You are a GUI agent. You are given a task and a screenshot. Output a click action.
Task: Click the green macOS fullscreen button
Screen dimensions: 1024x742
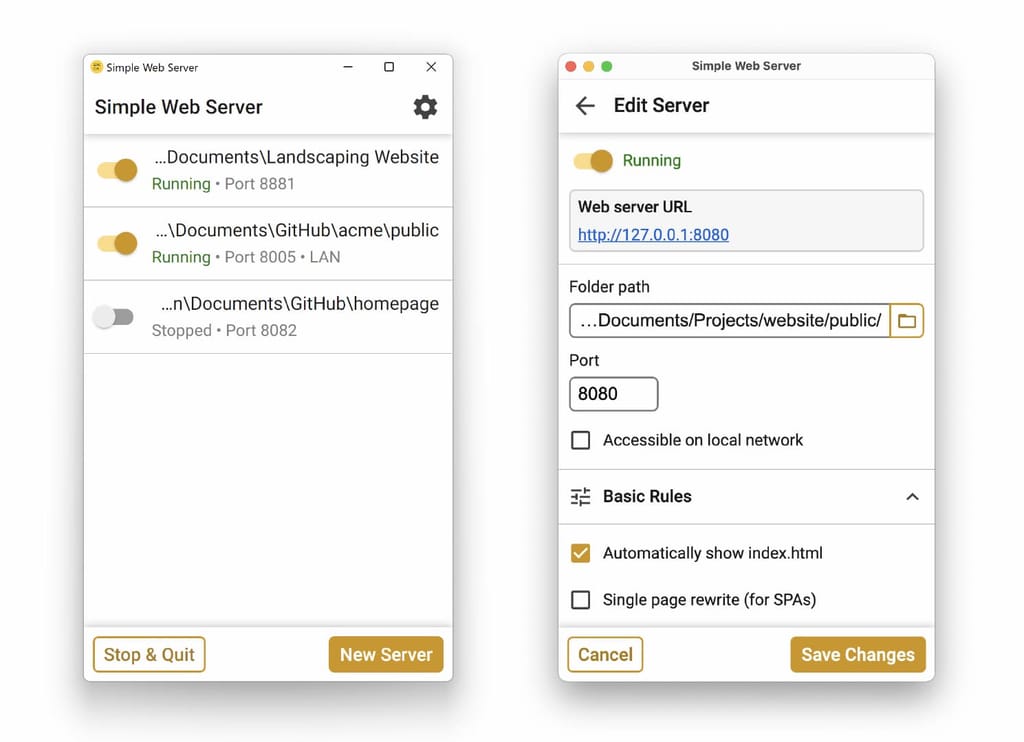coord(606,67)
